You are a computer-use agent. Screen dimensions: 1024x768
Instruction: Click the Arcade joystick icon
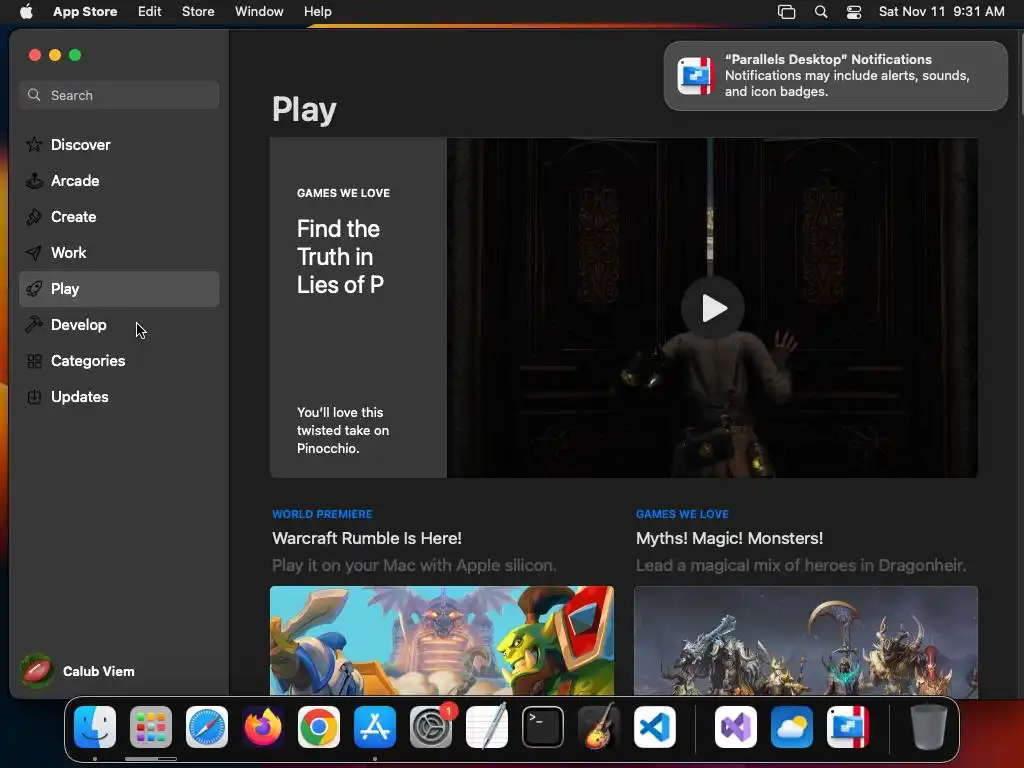coord(34,180)
